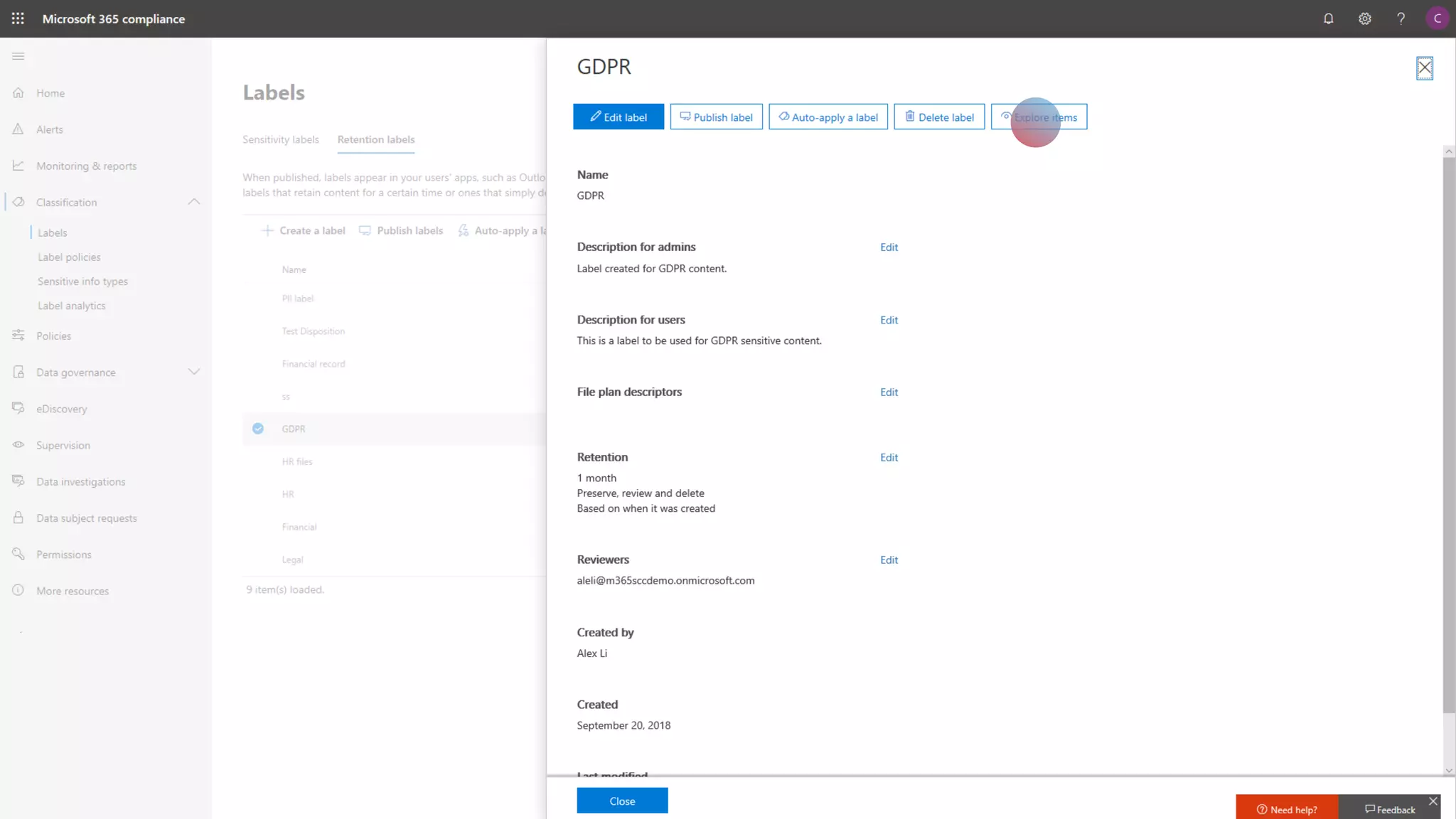This screenshot has height=819, width=1456.
Task: Dismiss the Need help feedback bar
Action: click(1433, 801)
